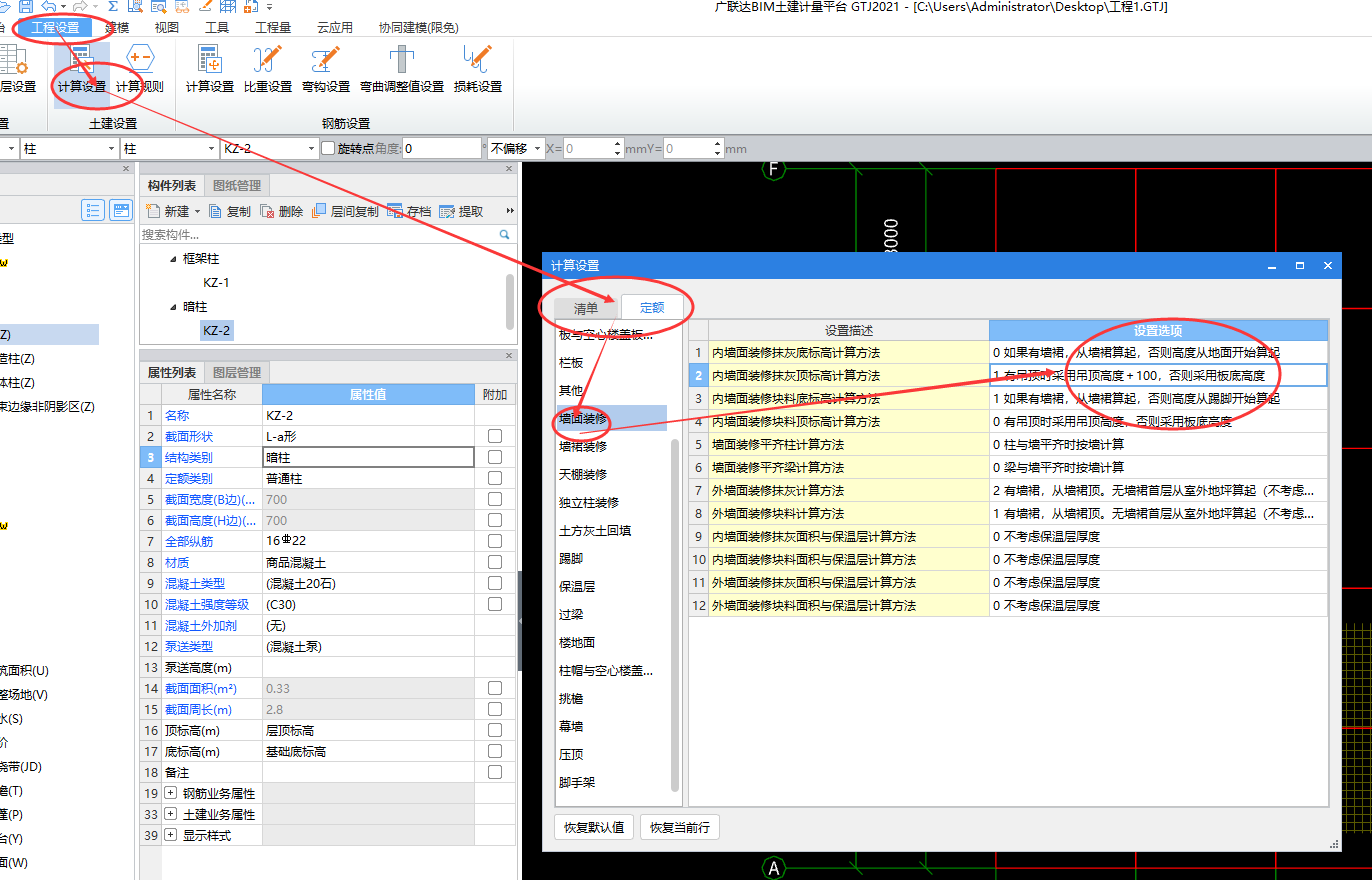This screenshot has width=1372, height=880.
Task: Collapse the 暗柱 tree group
Action: click(173, 307)
